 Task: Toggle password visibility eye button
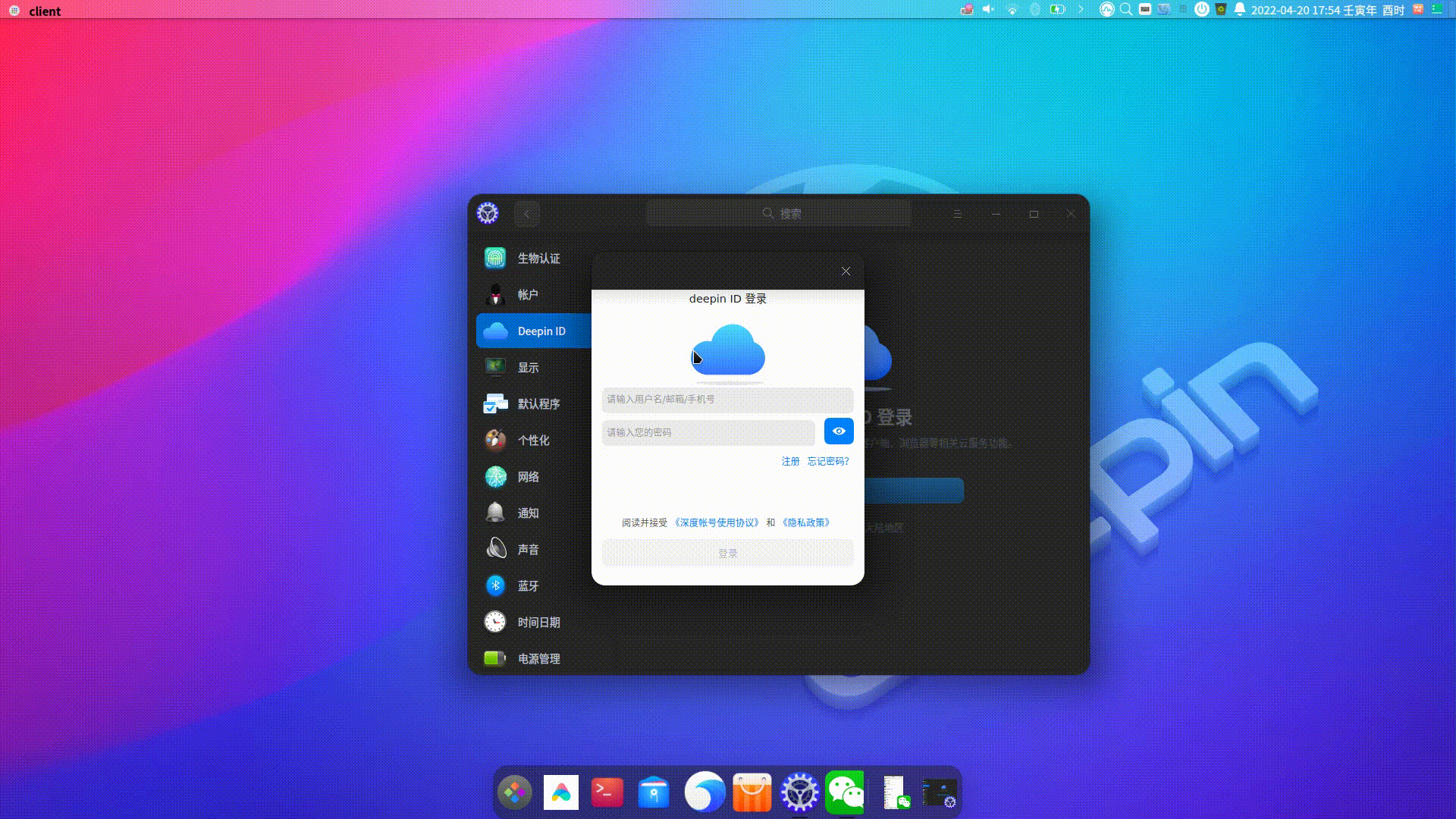[x=839, y=431]
